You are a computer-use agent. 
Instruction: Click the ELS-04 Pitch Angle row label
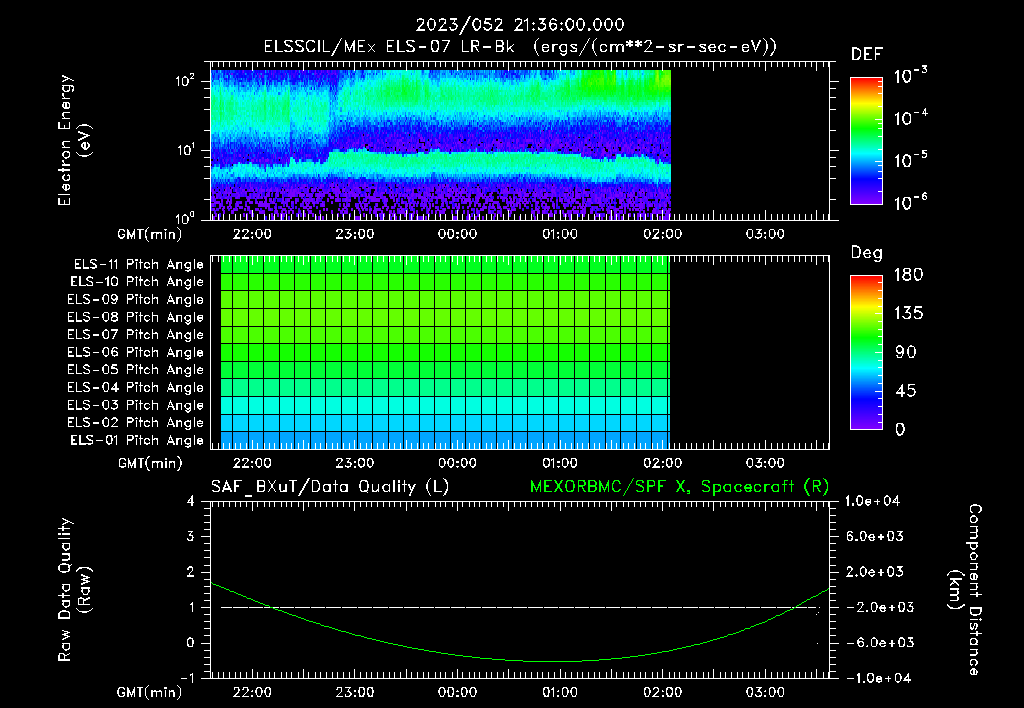(x=135, y=387)
